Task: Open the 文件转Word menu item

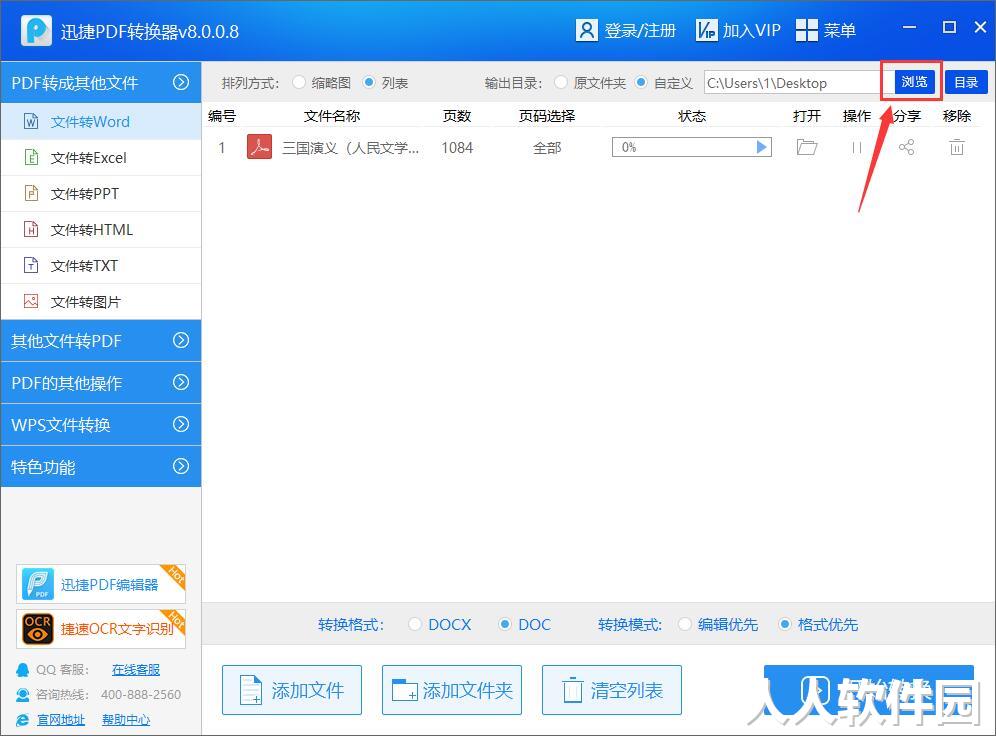Action: tap(101, 121)
